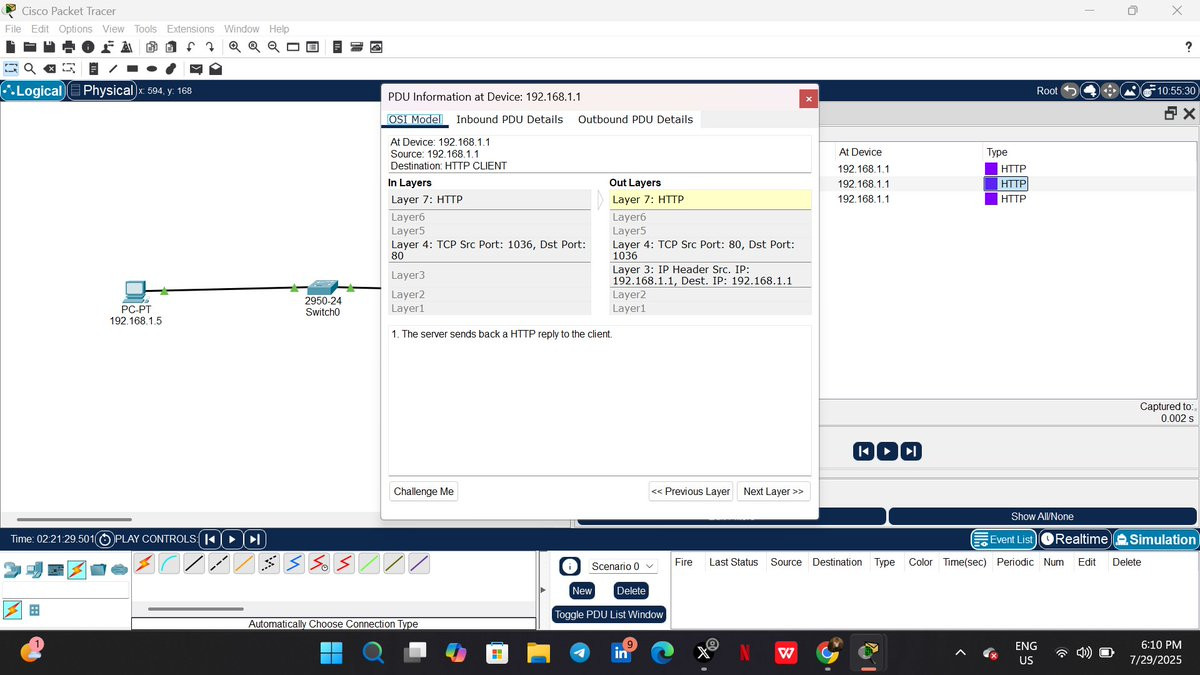Screen dimensions: 1200x675
Task: Click the Set Tiled Background icon
Action: point(1130,90)
